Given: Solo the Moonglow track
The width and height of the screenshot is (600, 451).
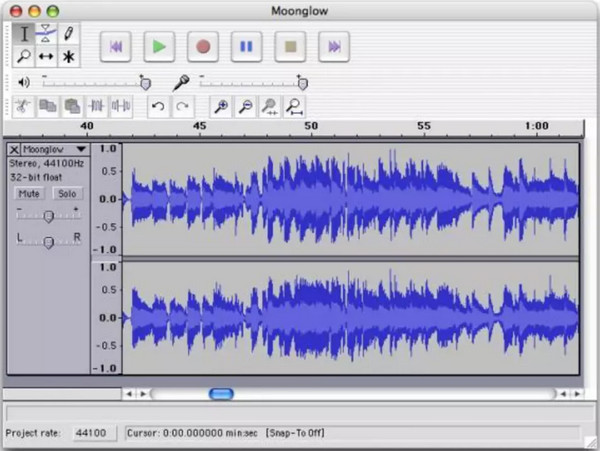Looking at the screenshot, I should (67, 193).
